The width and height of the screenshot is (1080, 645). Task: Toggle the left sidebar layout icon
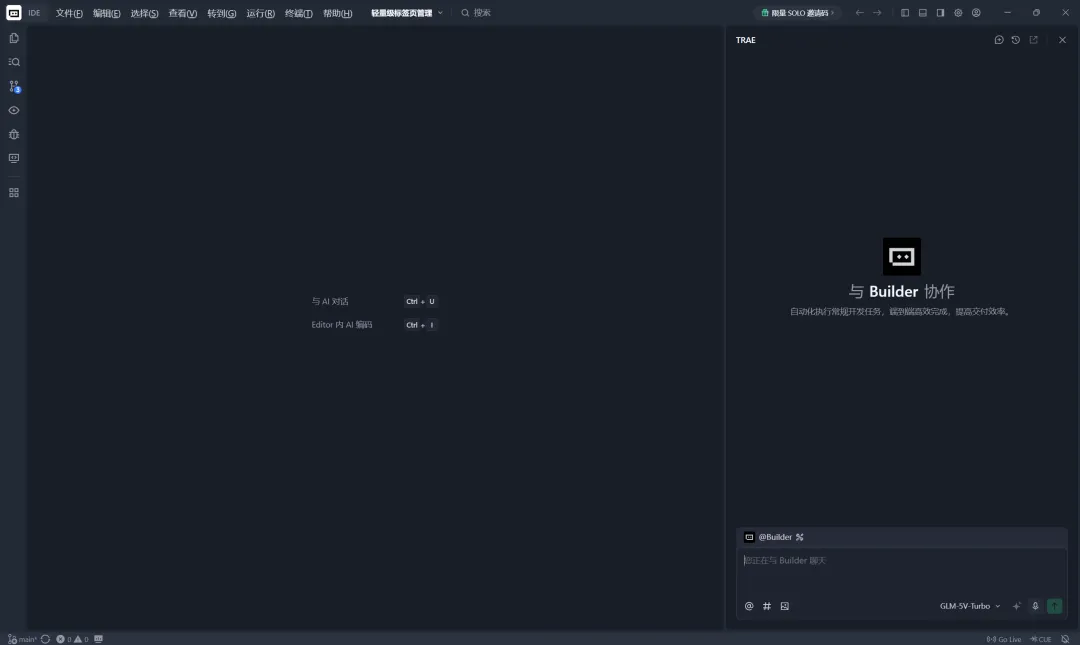[905, 12]
